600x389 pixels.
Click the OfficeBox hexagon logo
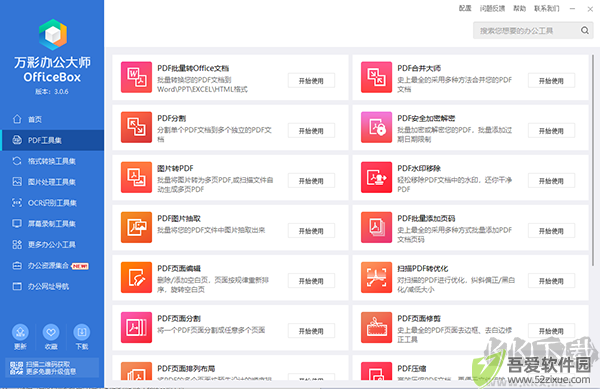click(x=53, y=34)
